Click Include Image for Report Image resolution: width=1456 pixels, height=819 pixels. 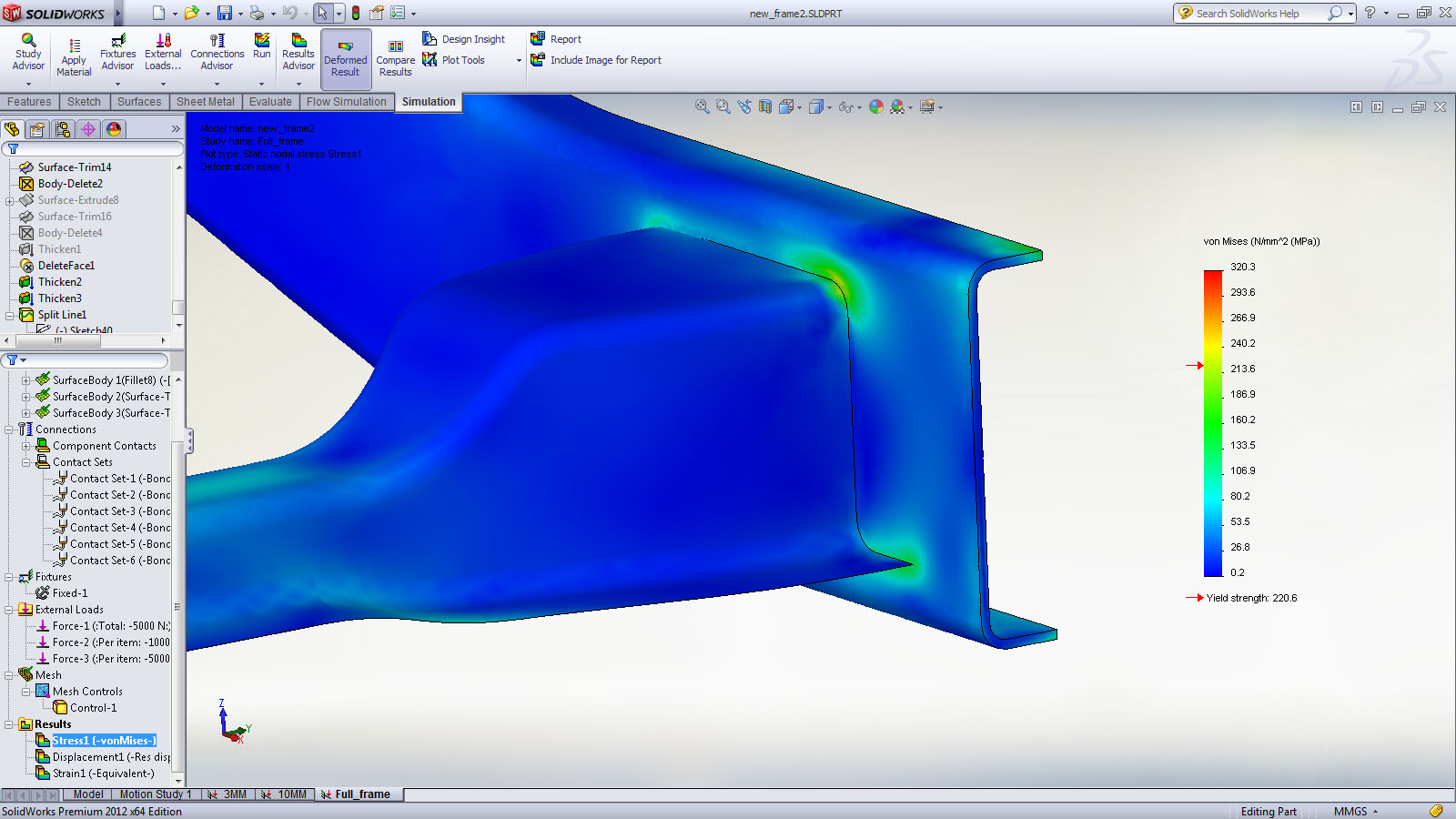tap(605, 60)
